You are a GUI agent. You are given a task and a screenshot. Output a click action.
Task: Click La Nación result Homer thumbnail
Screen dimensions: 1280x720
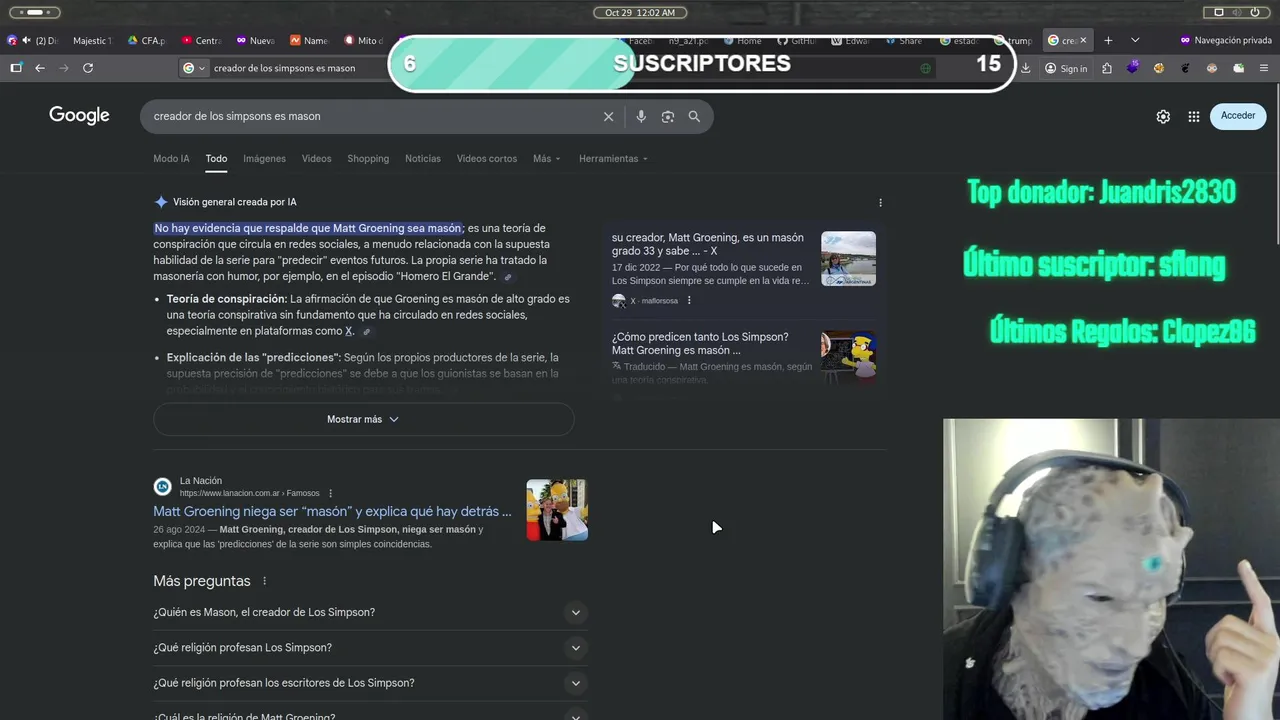click(x=557, y=510)
